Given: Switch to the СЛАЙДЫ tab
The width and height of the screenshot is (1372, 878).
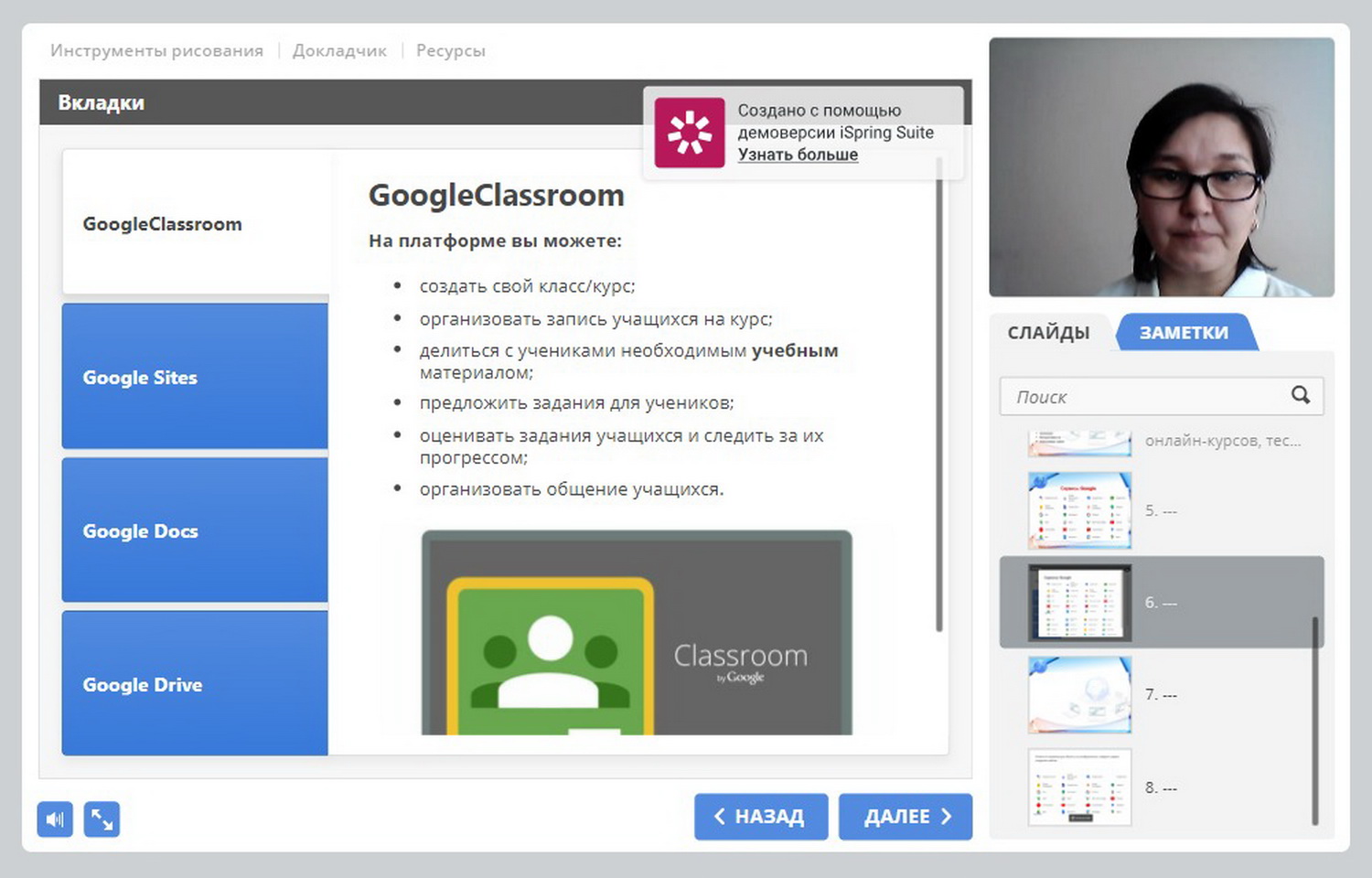Looking at the screenshot, I should pos(1048,333).
